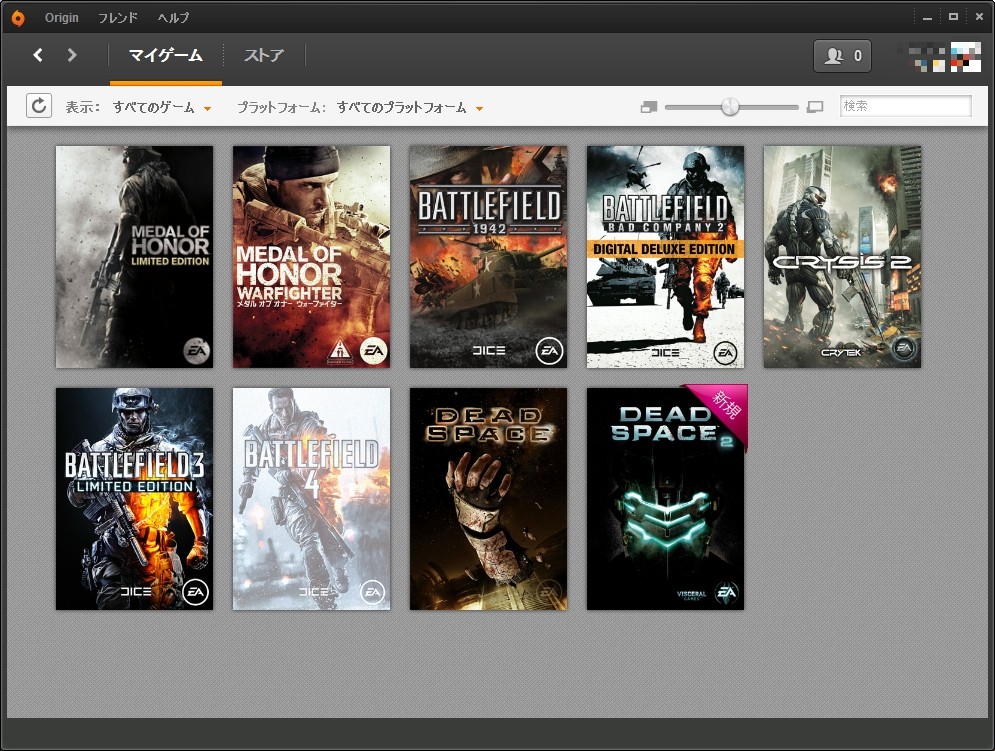Select Medal of Honor Warfighter cover
This screenshot has width=995, height=751.
[x=312, y=257]
